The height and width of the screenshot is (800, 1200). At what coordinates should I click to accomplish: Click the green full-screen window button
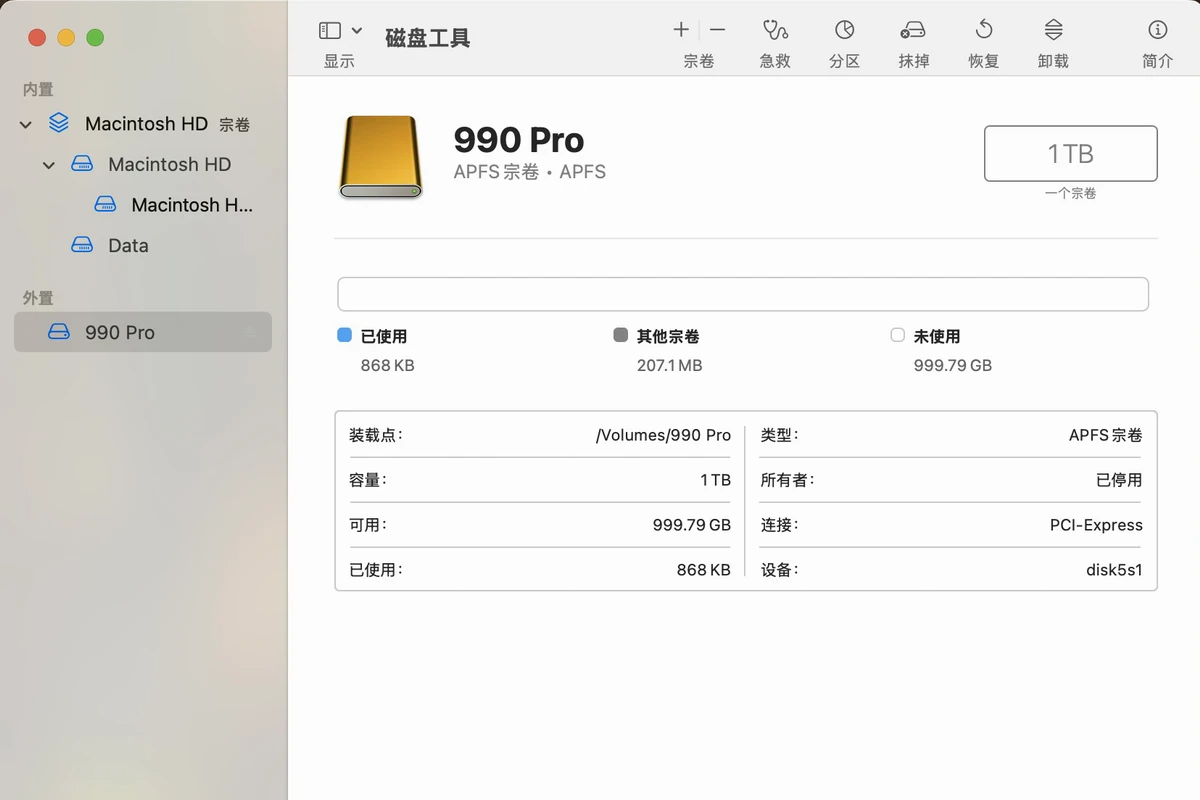tap(95, 38)
